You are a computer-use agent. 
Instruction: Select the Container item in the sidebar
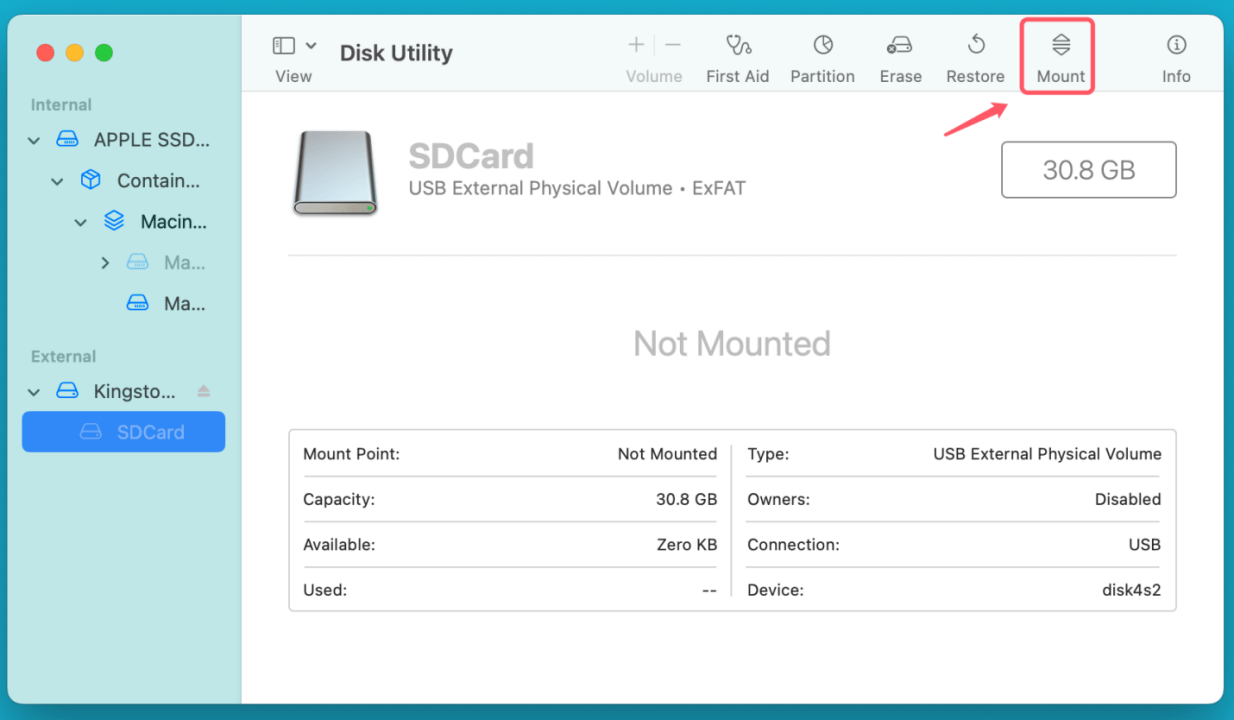point(160,180)
